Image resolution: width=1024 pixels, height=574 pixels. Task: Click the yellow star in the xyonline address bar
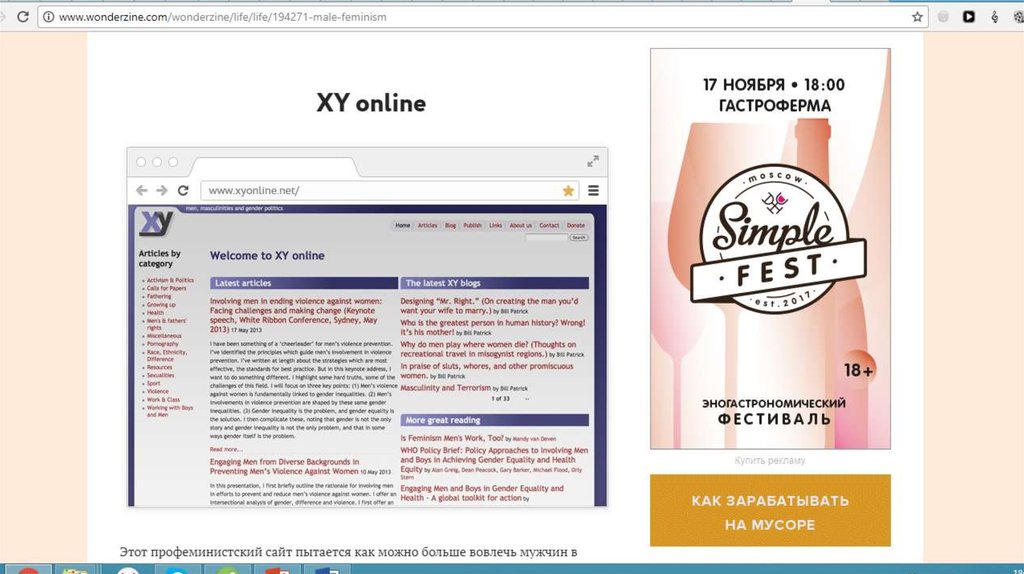point(568,190)
